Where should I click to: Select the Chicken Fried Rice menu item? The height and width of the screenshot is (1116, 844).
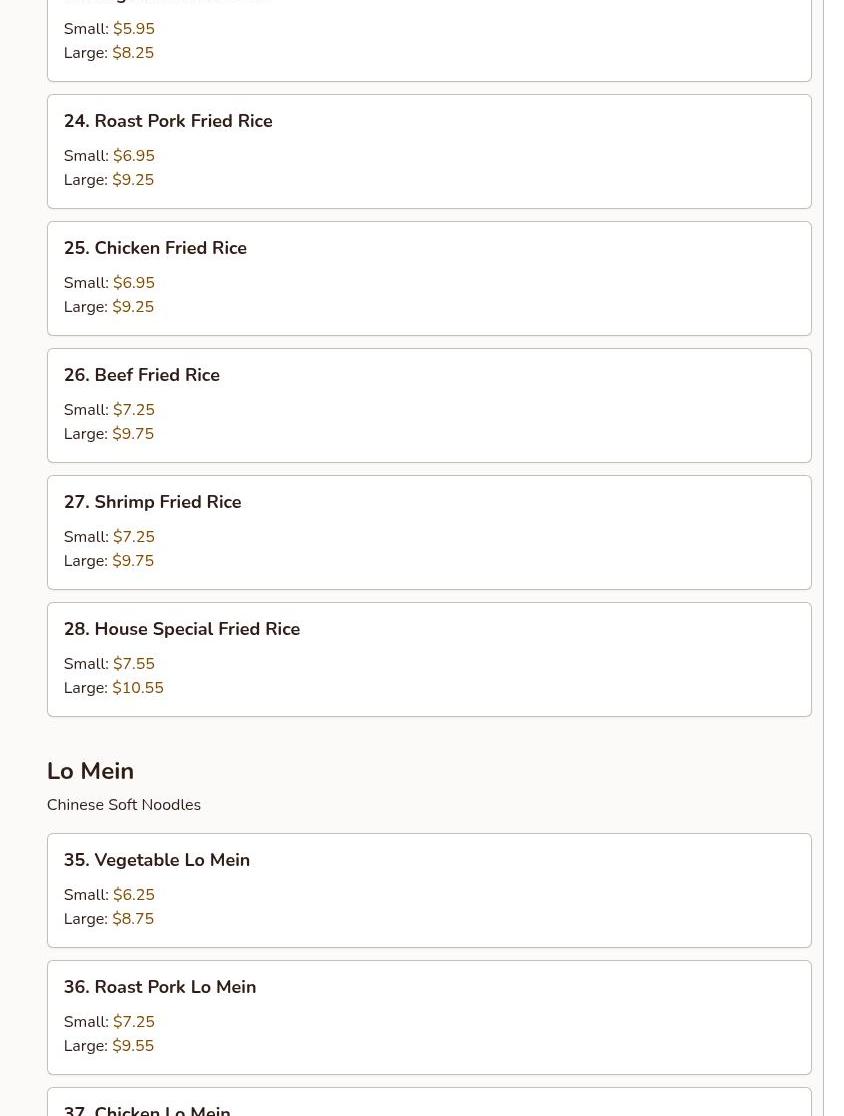pos(155,248)
